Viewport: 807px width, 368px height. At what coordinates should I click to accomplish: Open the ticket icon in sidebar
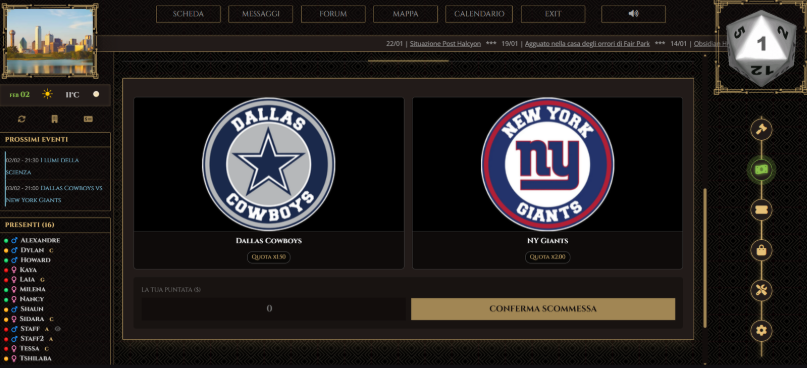[x=761, y=210]
